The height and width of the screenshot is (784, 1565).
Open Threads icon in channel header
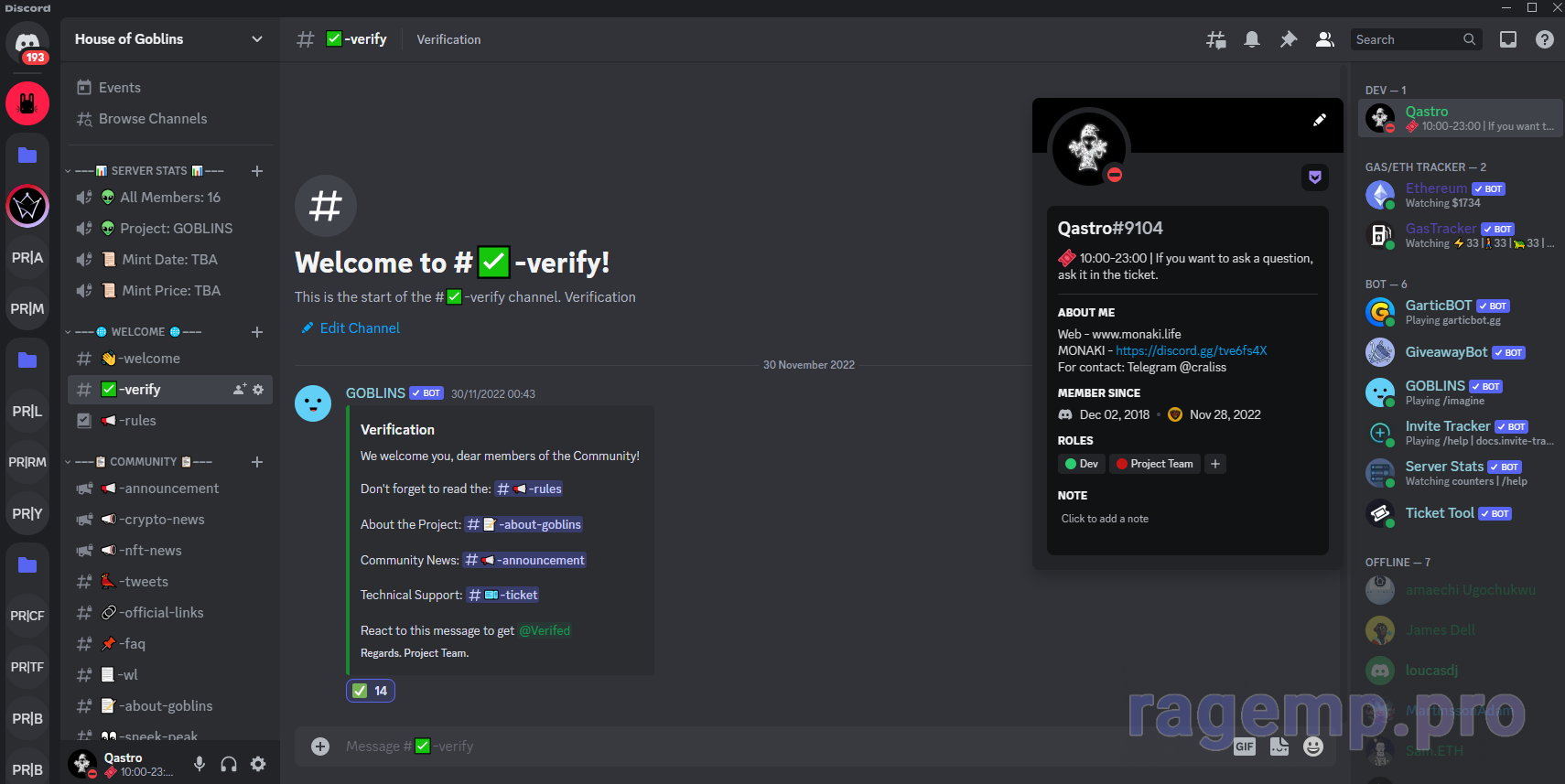tap(1215, 39)
